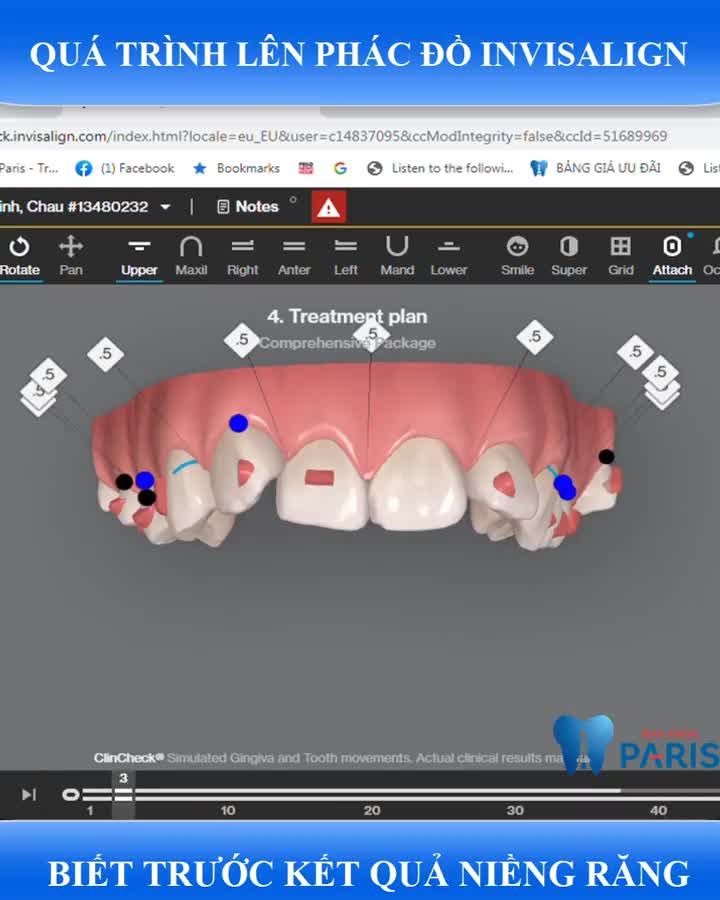Click stage 40 on the timeline

[658, 810]
